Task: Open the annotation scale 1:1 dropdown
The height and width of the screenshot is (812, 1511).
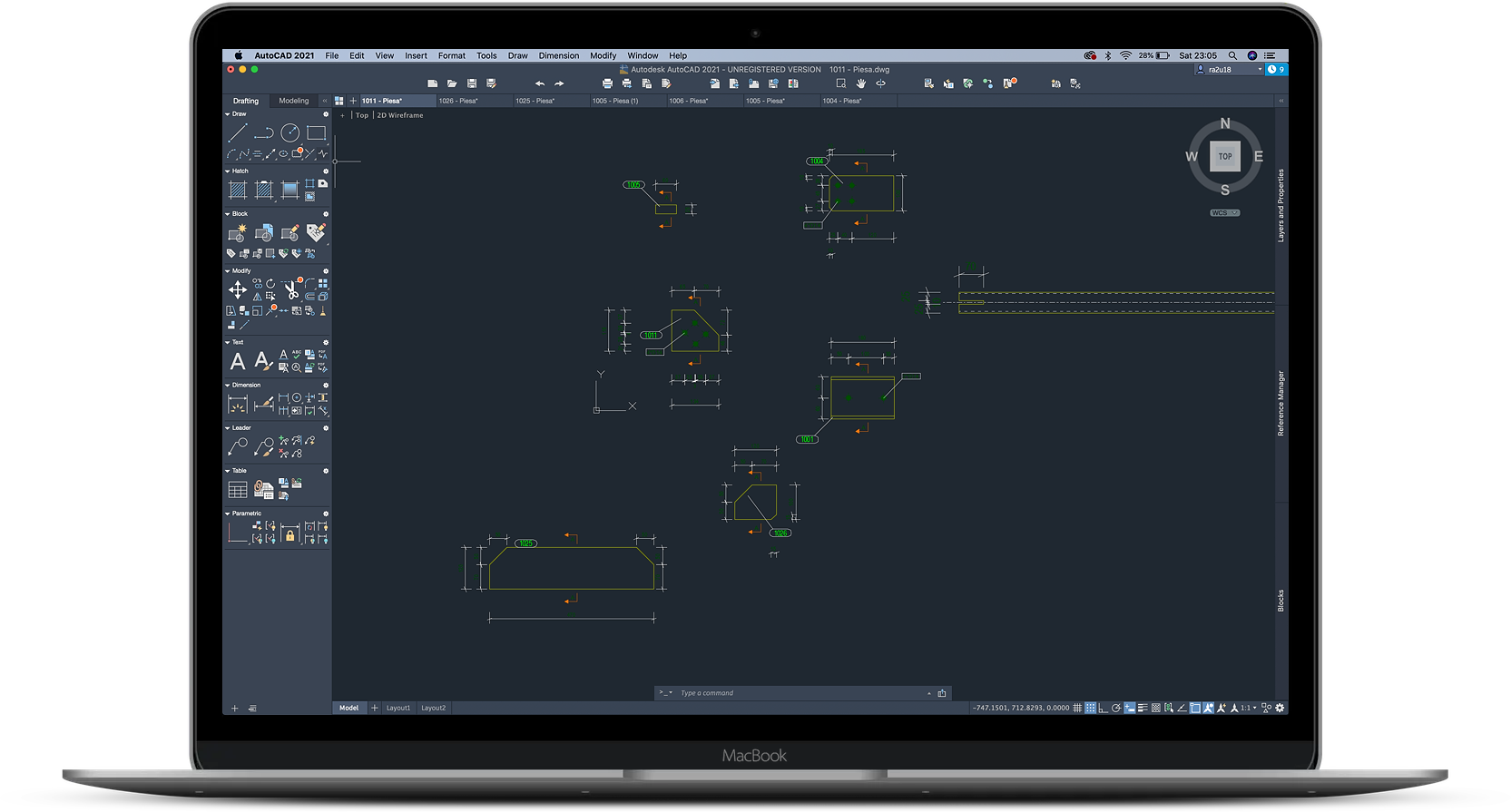Action: click(x=1249, y=708)
